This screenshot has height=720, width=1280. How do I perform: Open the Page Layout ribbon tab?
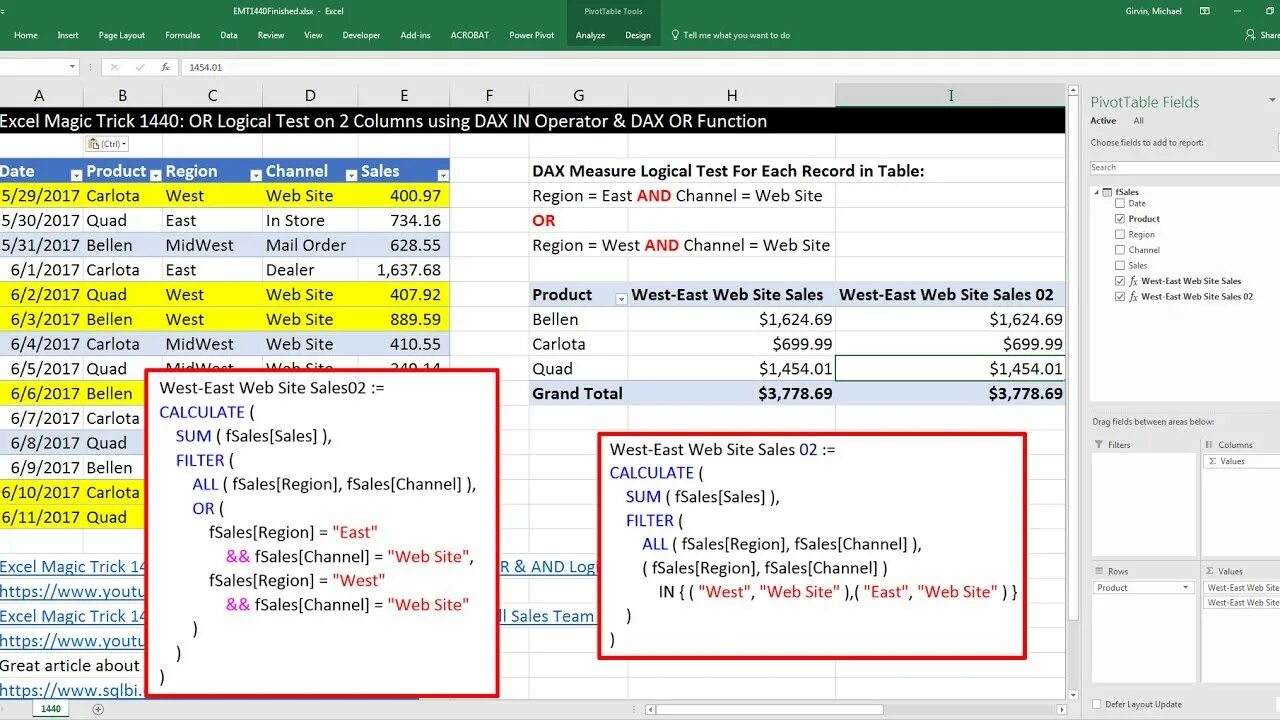[122, 35]
